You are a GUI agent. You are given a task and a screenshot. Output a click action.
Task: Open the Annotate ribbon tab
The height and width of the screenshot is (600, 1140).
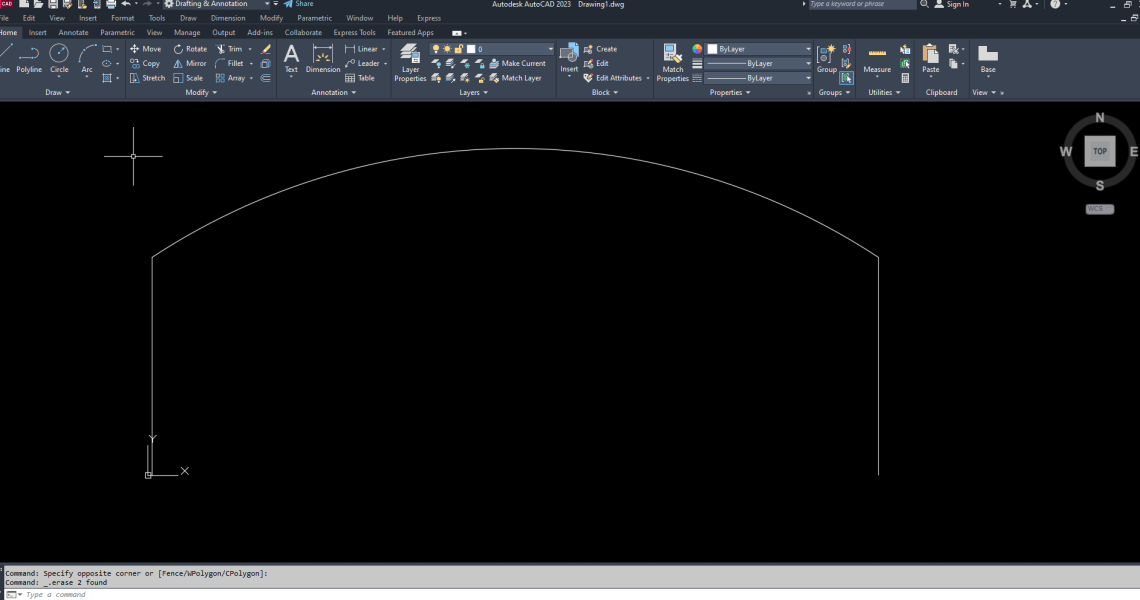click(x=73, y=33)
